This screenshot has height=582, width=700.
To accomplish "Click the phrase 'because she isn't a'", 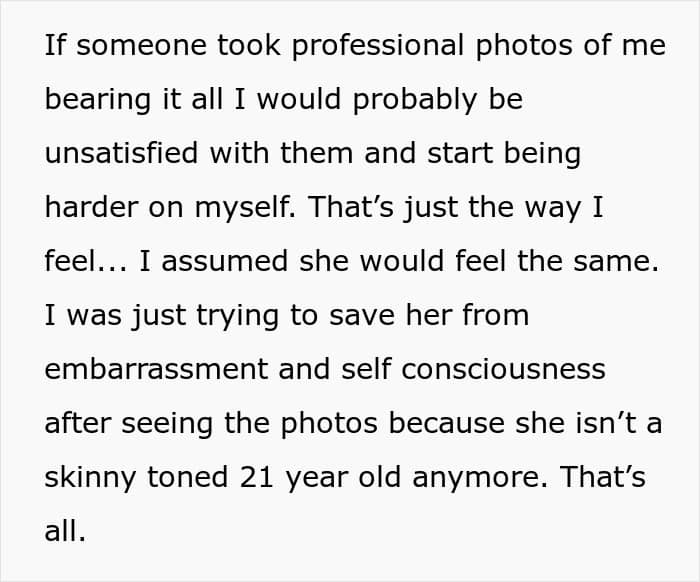I will pyautogui.click(x=525, y=423).
